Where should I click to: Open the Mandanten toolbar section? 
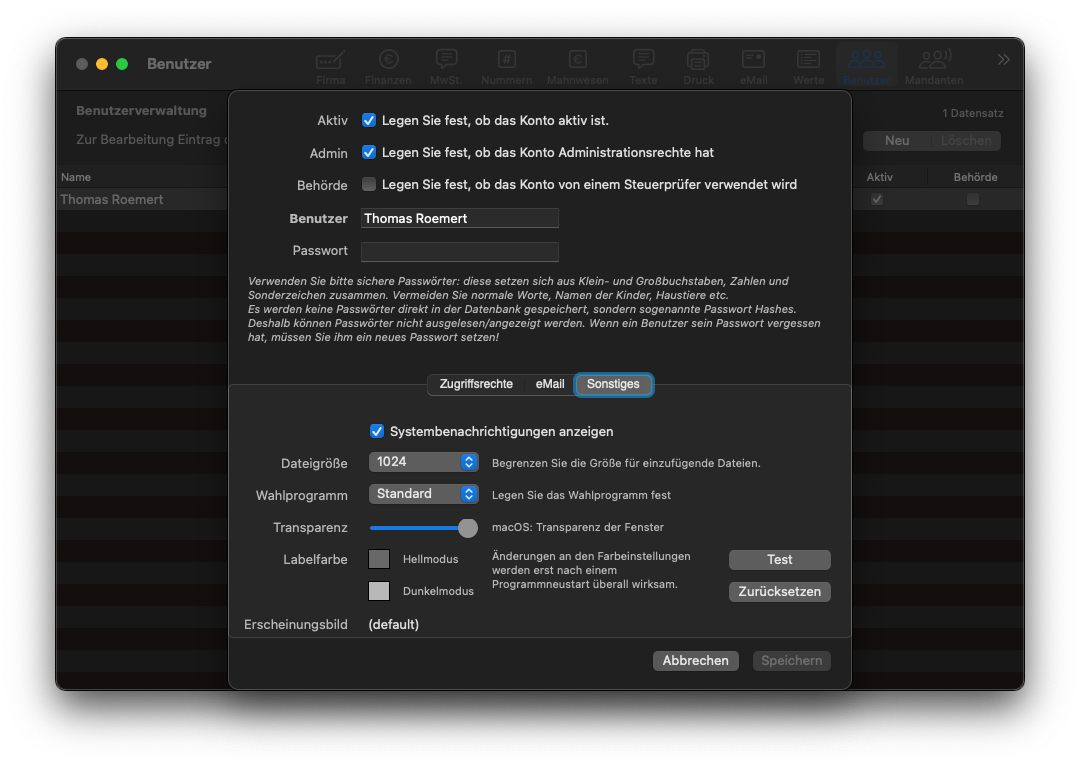click(934, 66)
